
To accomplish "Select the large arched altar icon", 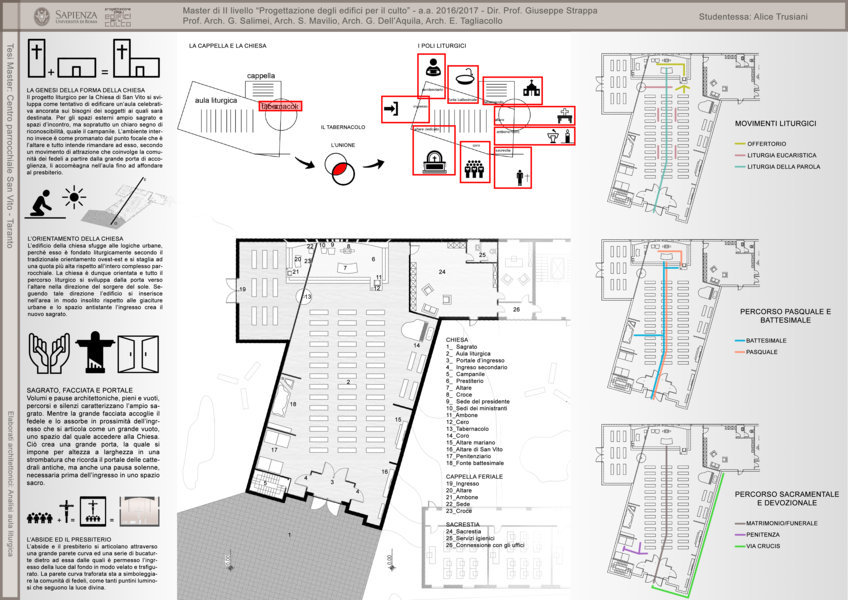I will point(435,162).
